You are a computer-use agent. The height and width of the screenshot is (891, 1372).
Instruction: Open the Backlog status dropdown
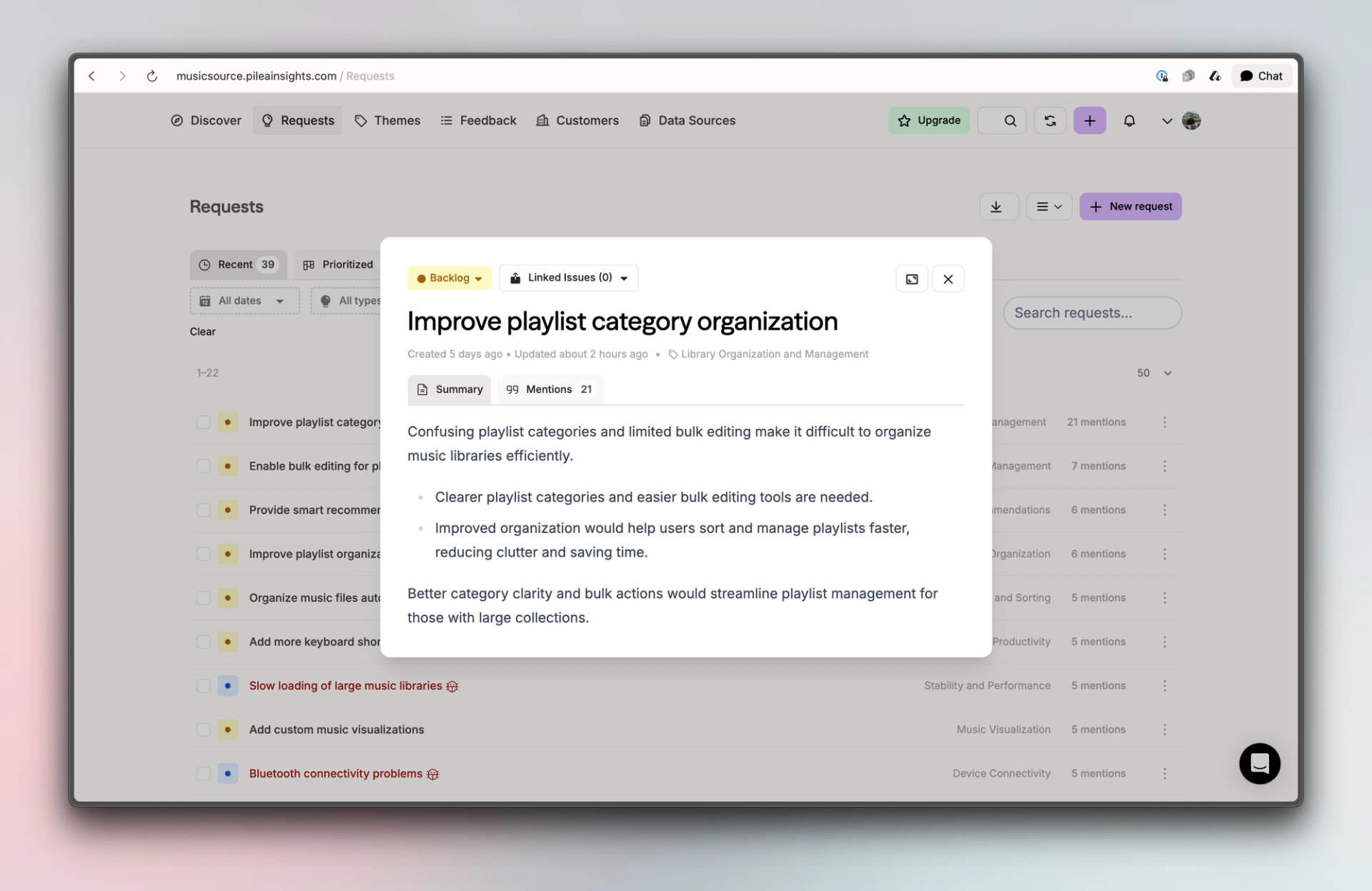[449, 278]
